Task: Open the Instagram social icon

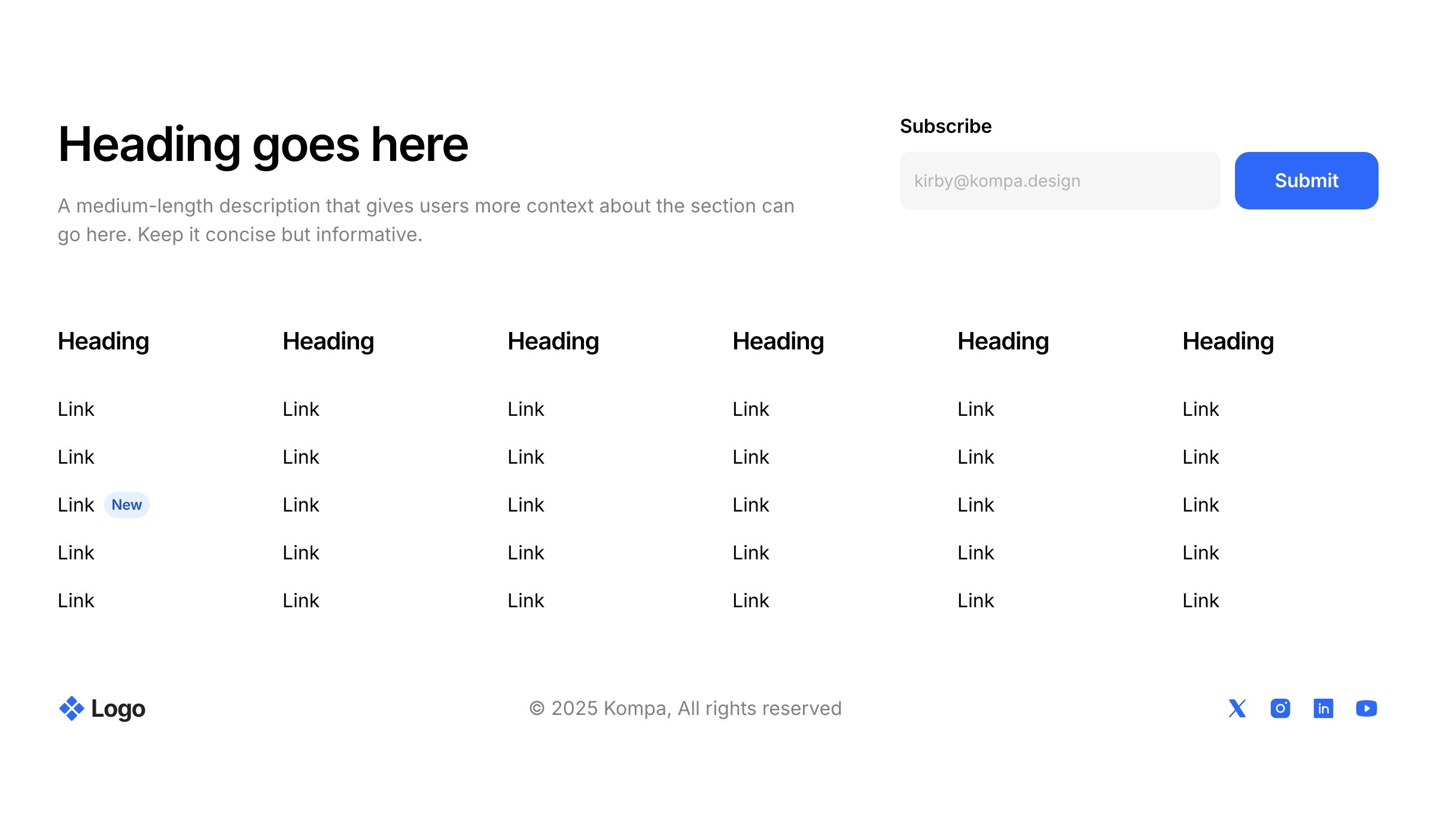Action: pos(1280,708)
